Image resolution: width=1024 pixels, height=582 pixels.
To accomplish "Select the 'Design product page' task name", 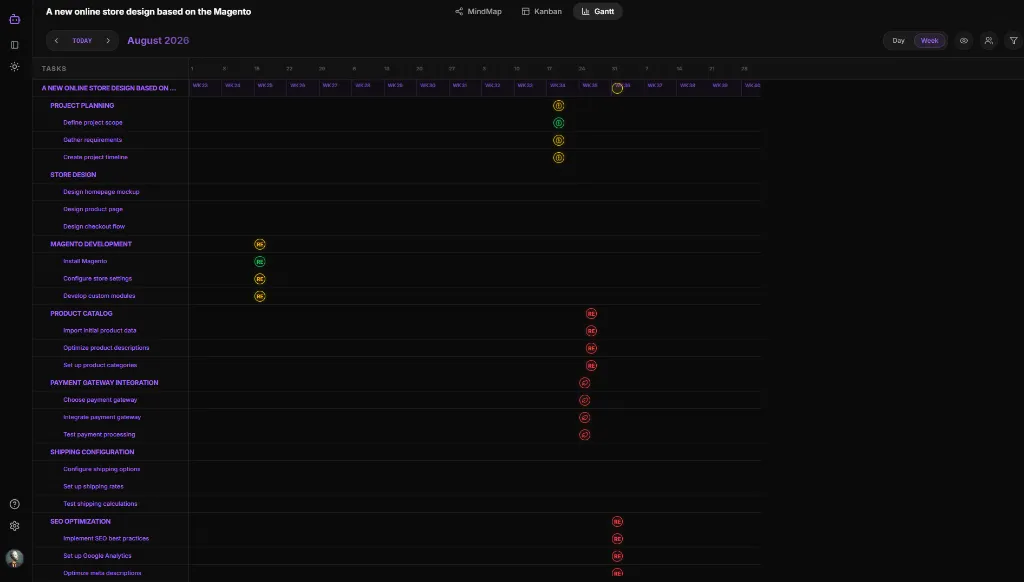I will [x=93, y=209].
